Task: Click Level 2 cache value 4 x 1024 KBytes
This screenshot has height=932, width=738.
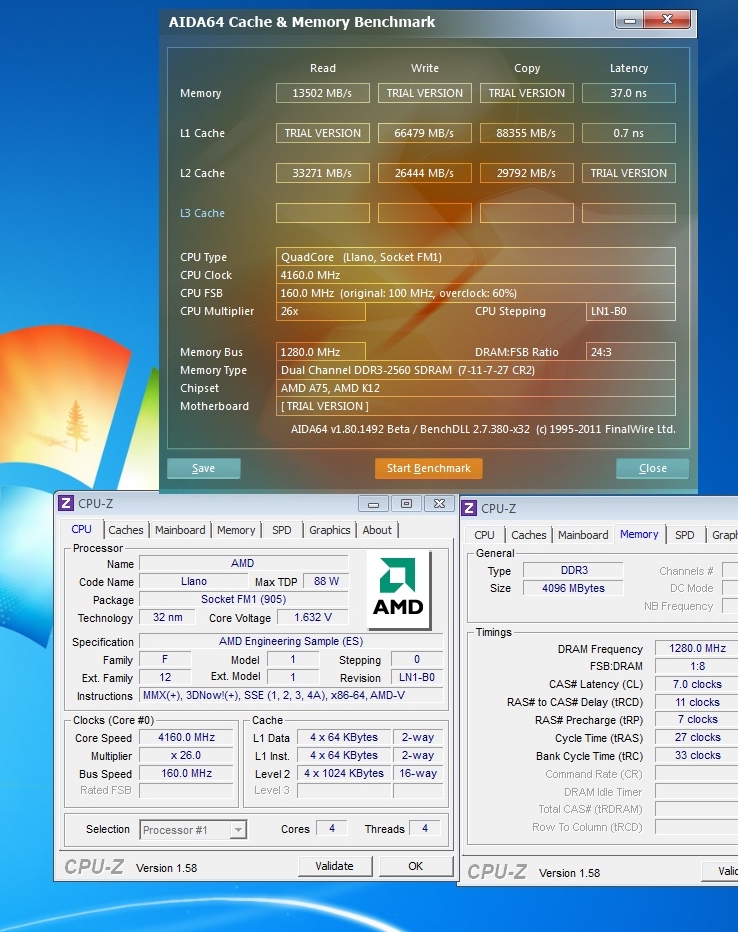Action: [x=344, y=773]
